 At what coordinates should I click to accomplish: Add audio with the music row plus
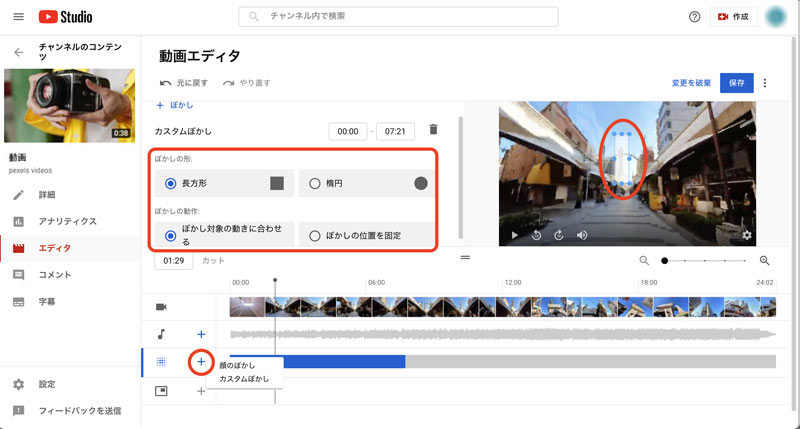click(x=201, y=334)
